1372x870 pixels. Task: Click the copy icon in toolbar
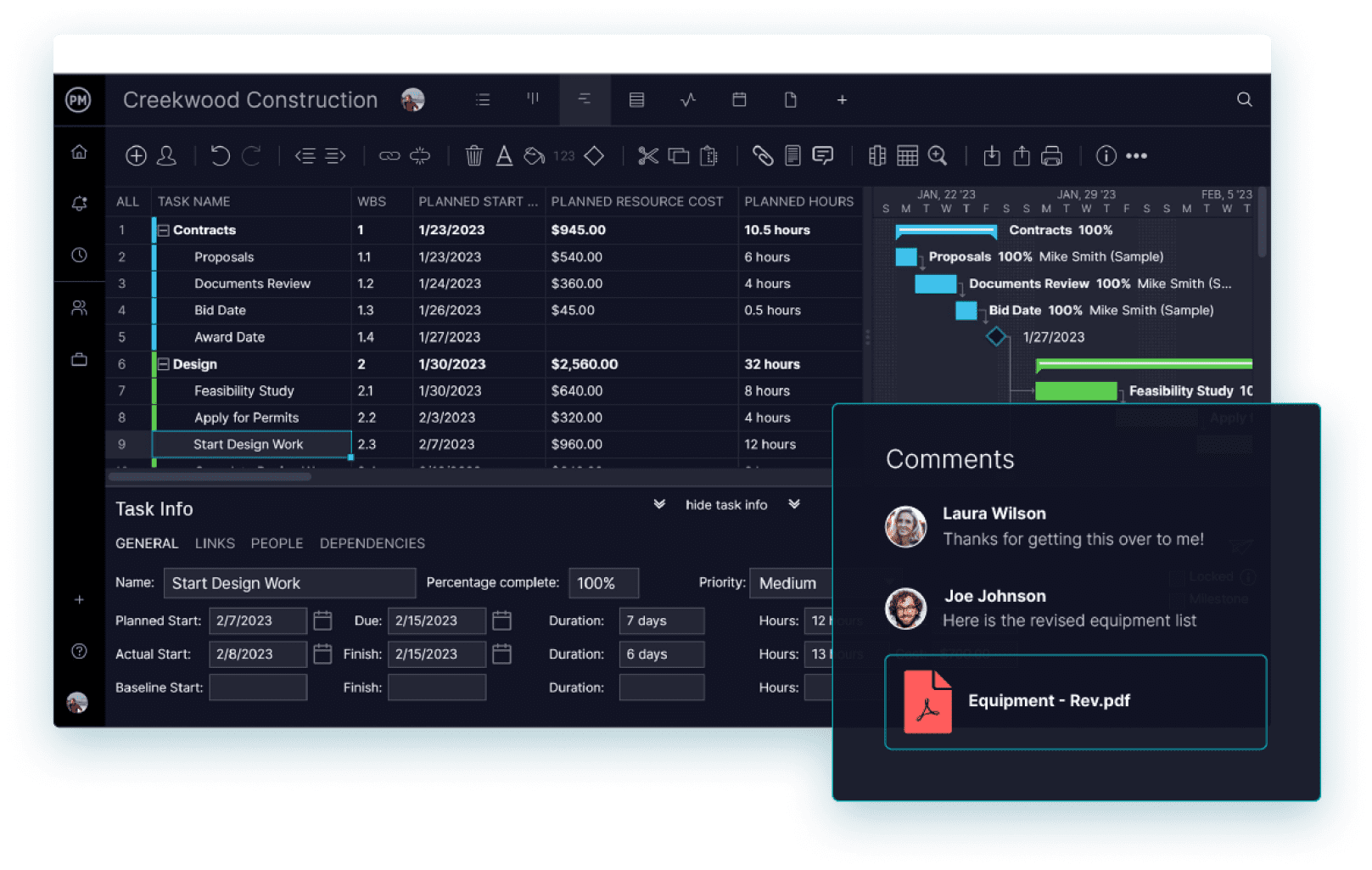tap(679, 155)
